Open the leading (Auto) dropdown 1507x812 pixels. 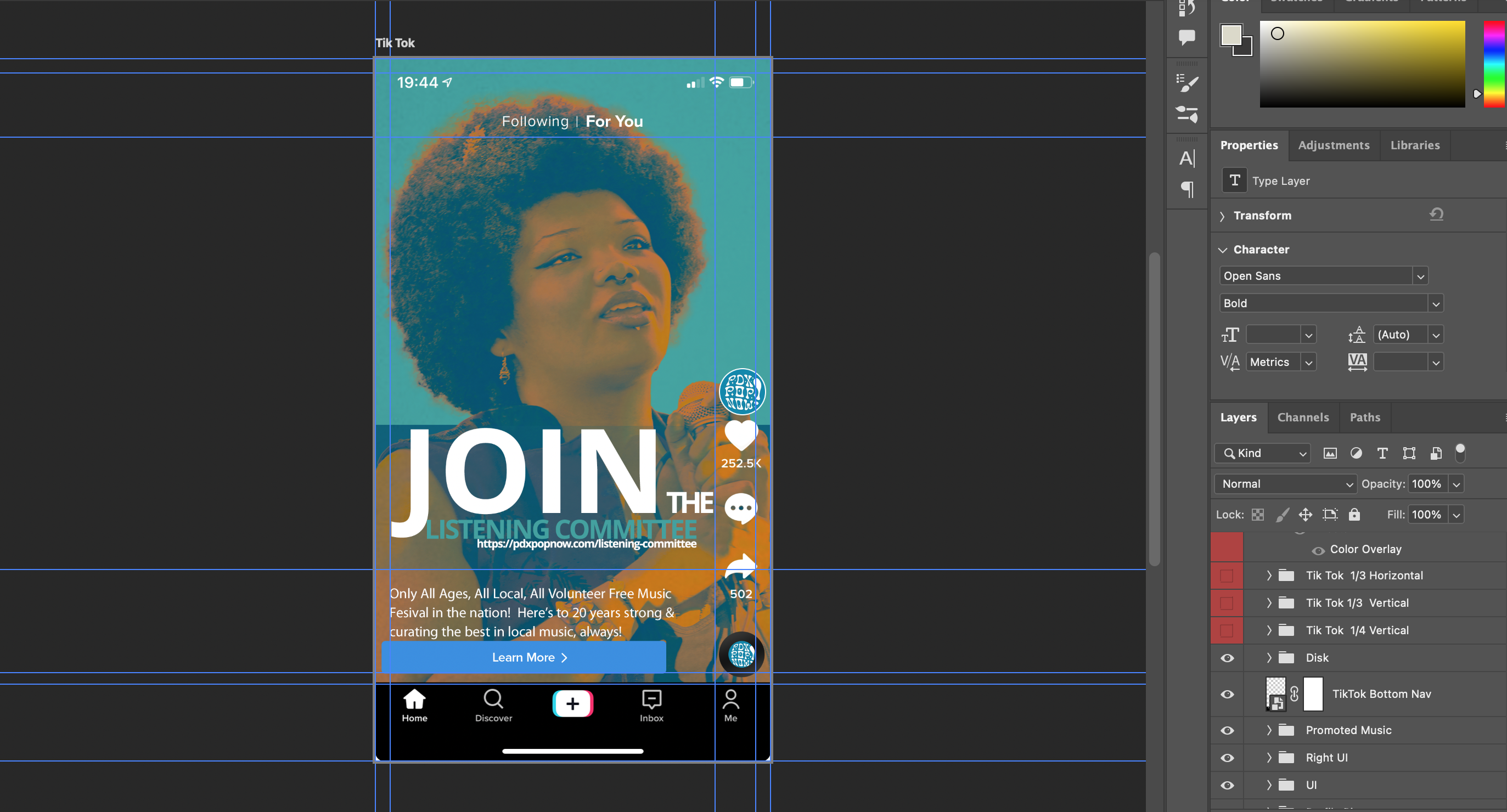(x=1436, y=335)
